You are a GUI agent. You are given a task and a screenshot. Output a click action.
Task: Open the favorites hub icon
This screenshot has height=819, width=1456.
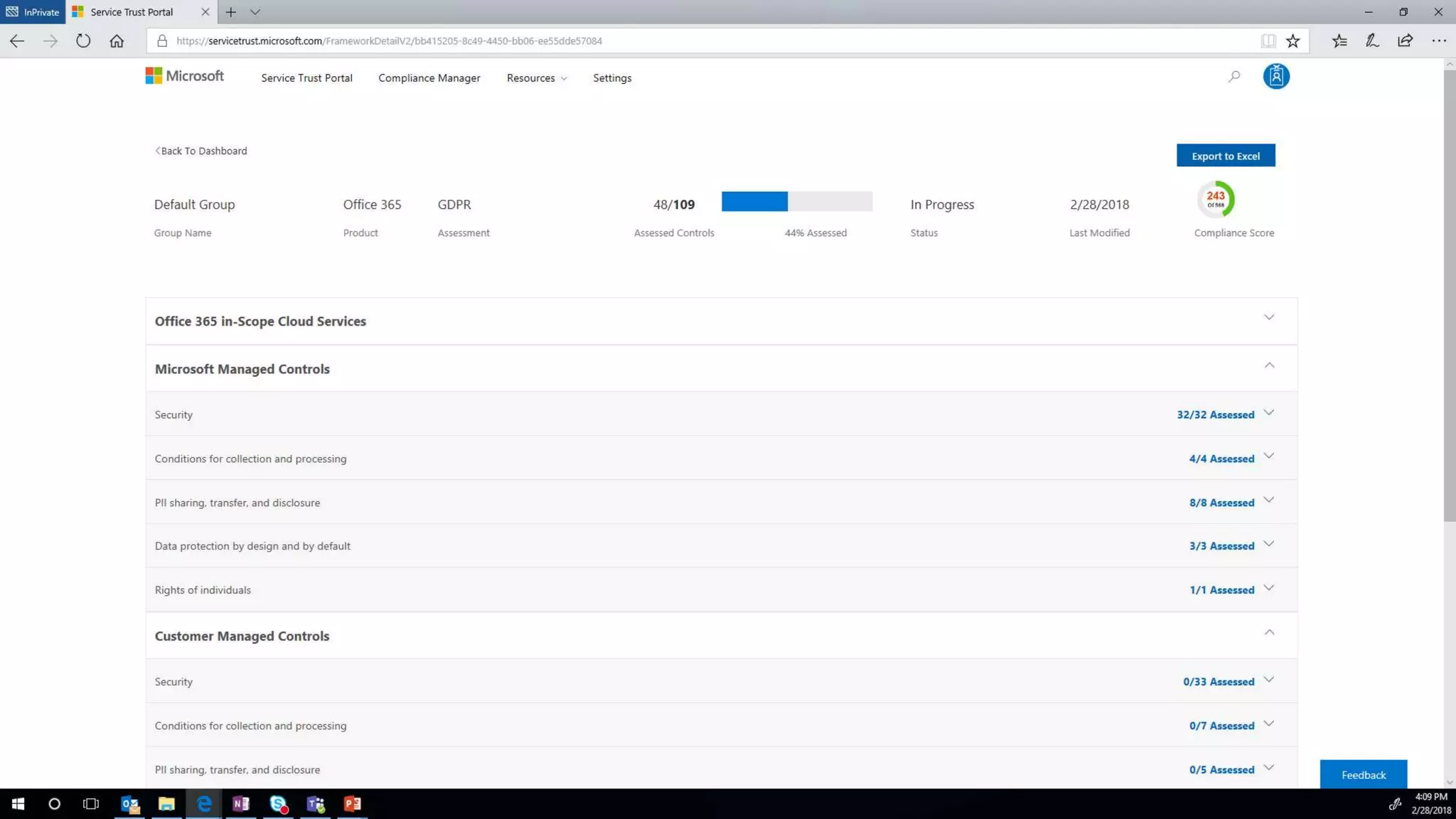click(1339, 41)
